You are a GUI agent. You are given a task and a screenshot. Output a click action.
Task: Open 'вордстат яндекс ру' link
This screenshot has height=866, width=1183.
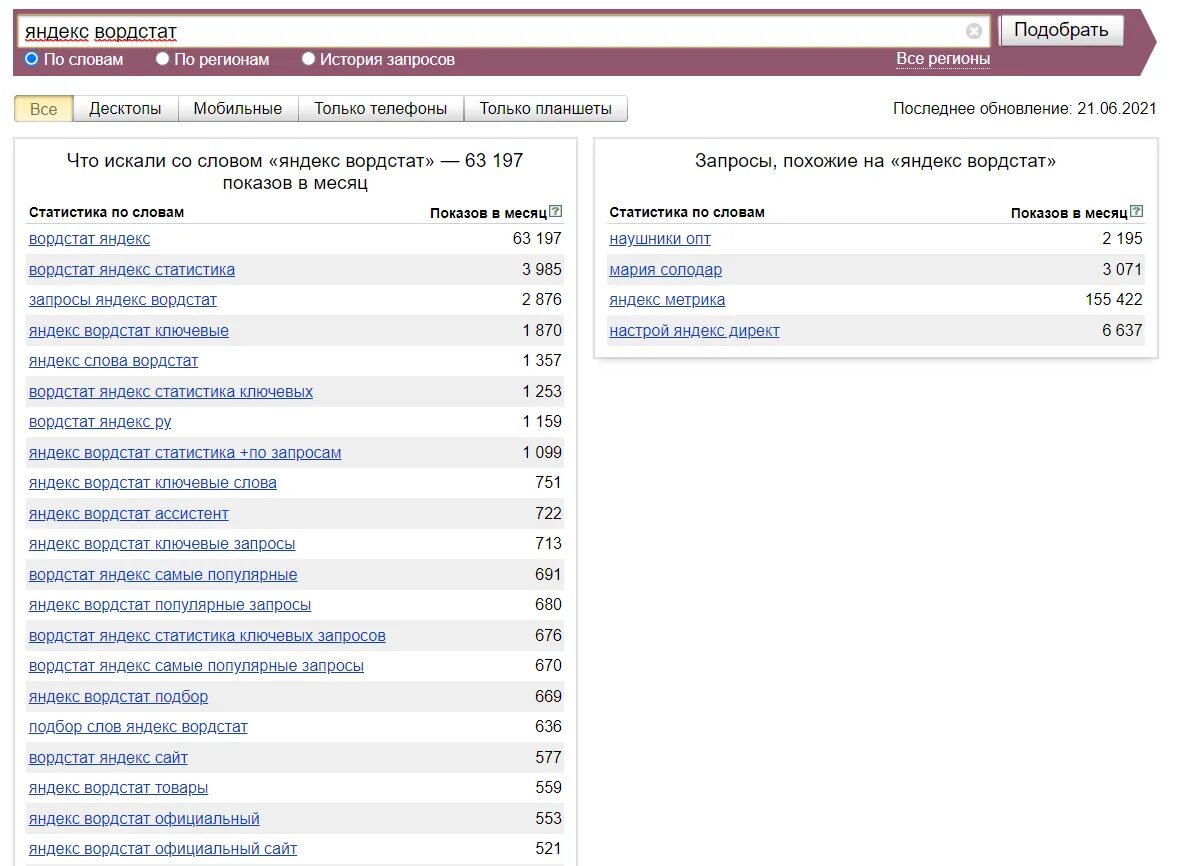coord(100,422)
